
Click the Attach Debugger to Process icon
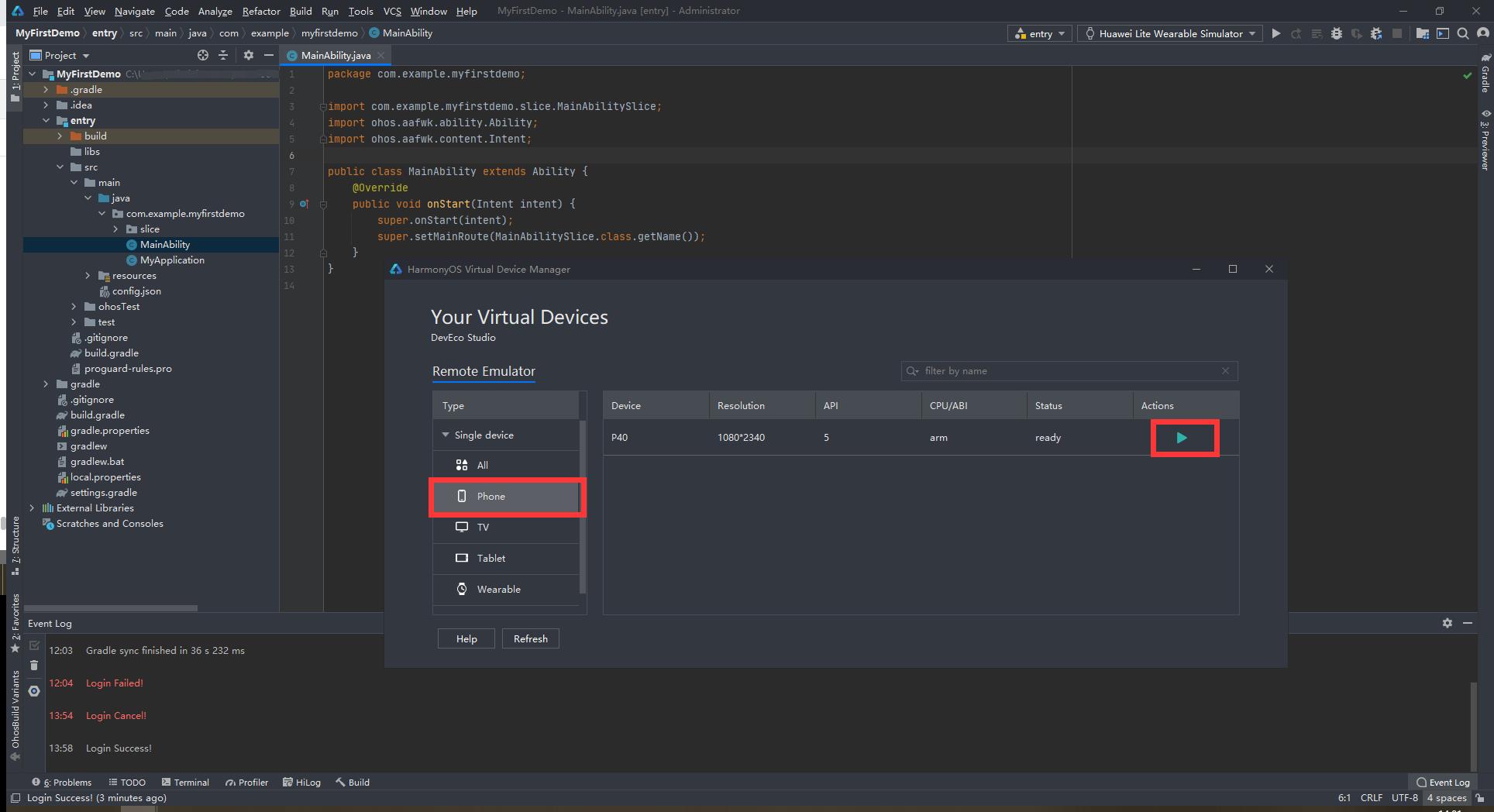pyautogui.click(x=1376, y=33)
